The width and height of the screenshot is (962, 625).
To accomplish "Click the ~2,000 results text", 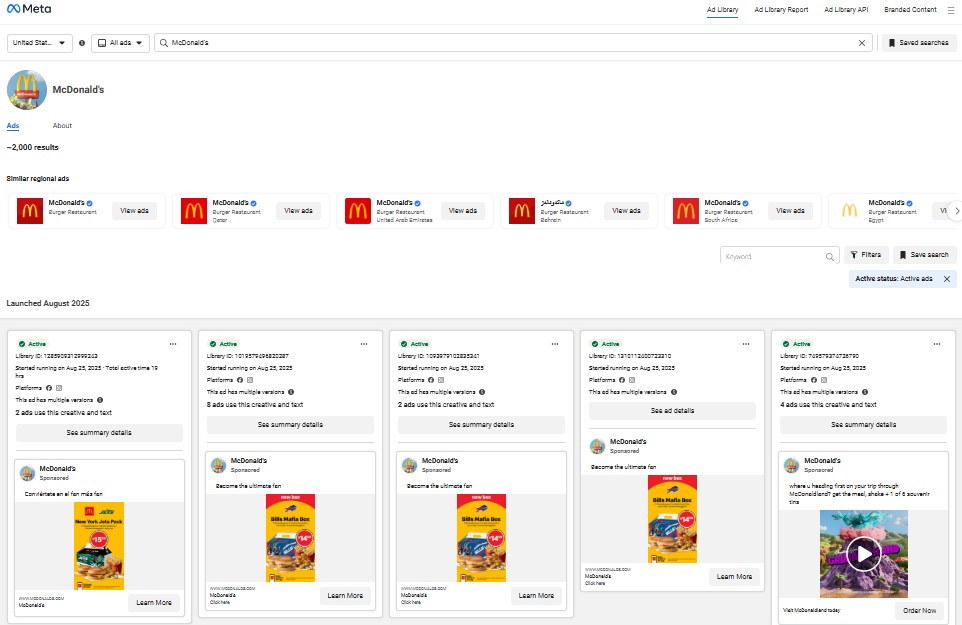I will point(33,148).
